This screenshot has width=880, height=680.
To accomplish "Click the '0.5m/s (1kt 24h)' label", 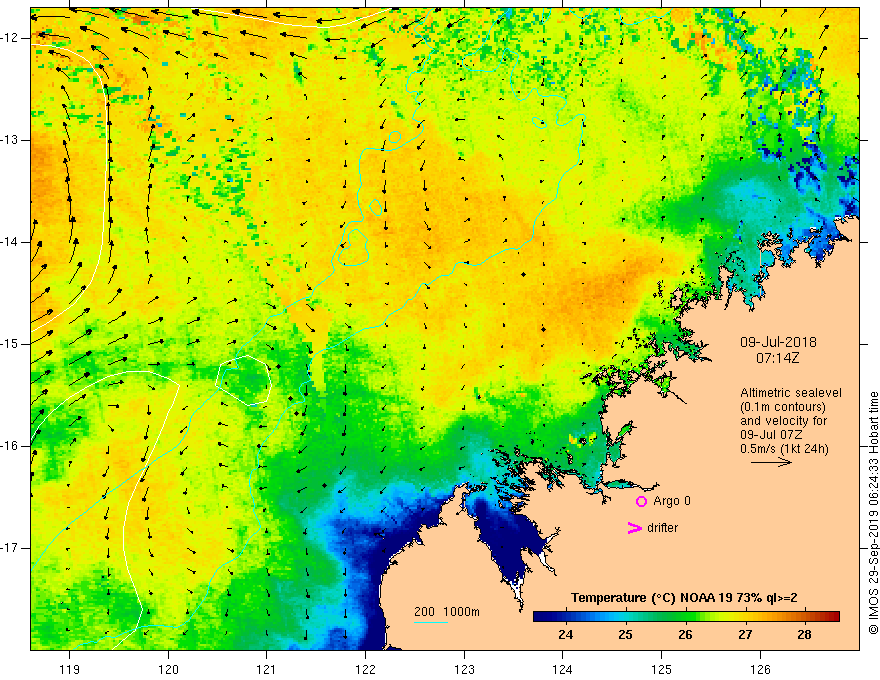I will [784, 449].
